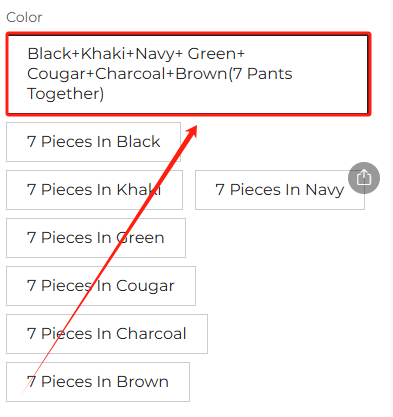Screen dimensions: 393x417
Task: Pick 7 Pieces In Navy
Action: (x=280, y=190)
